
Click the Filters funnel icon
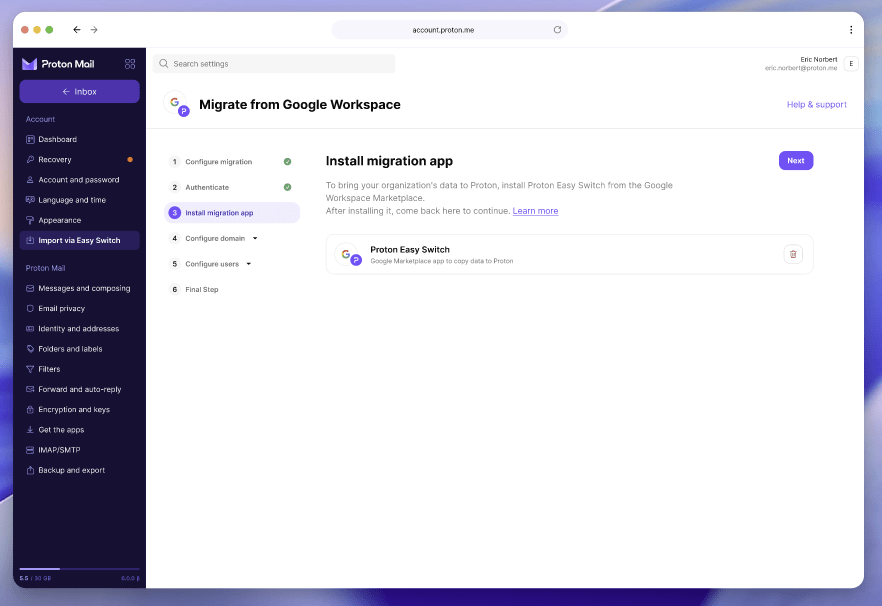click(x=30, y=370)
